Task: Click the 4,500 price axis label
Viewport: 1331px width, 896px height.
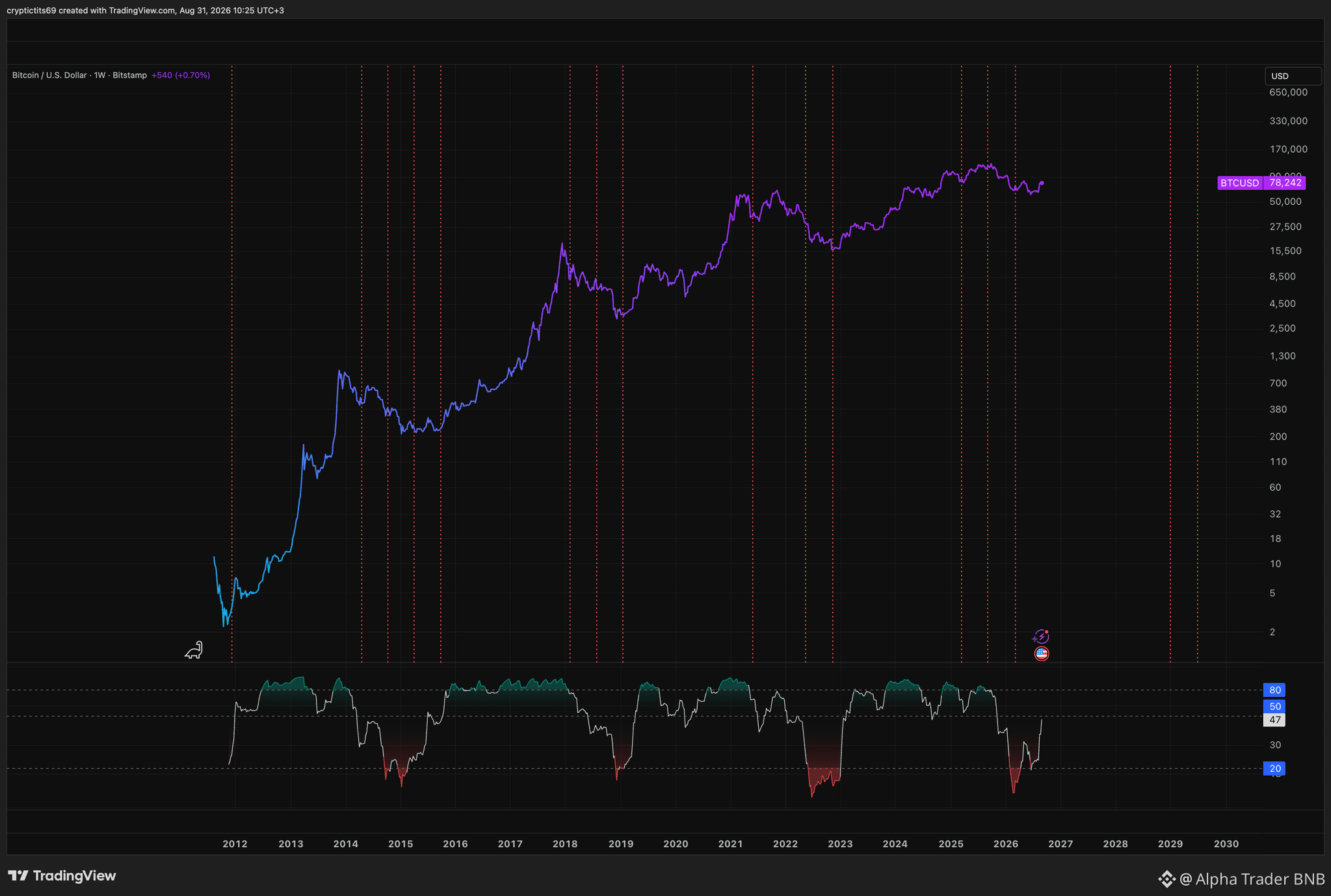Action: pyautogui.click(x=1283, y=304)
